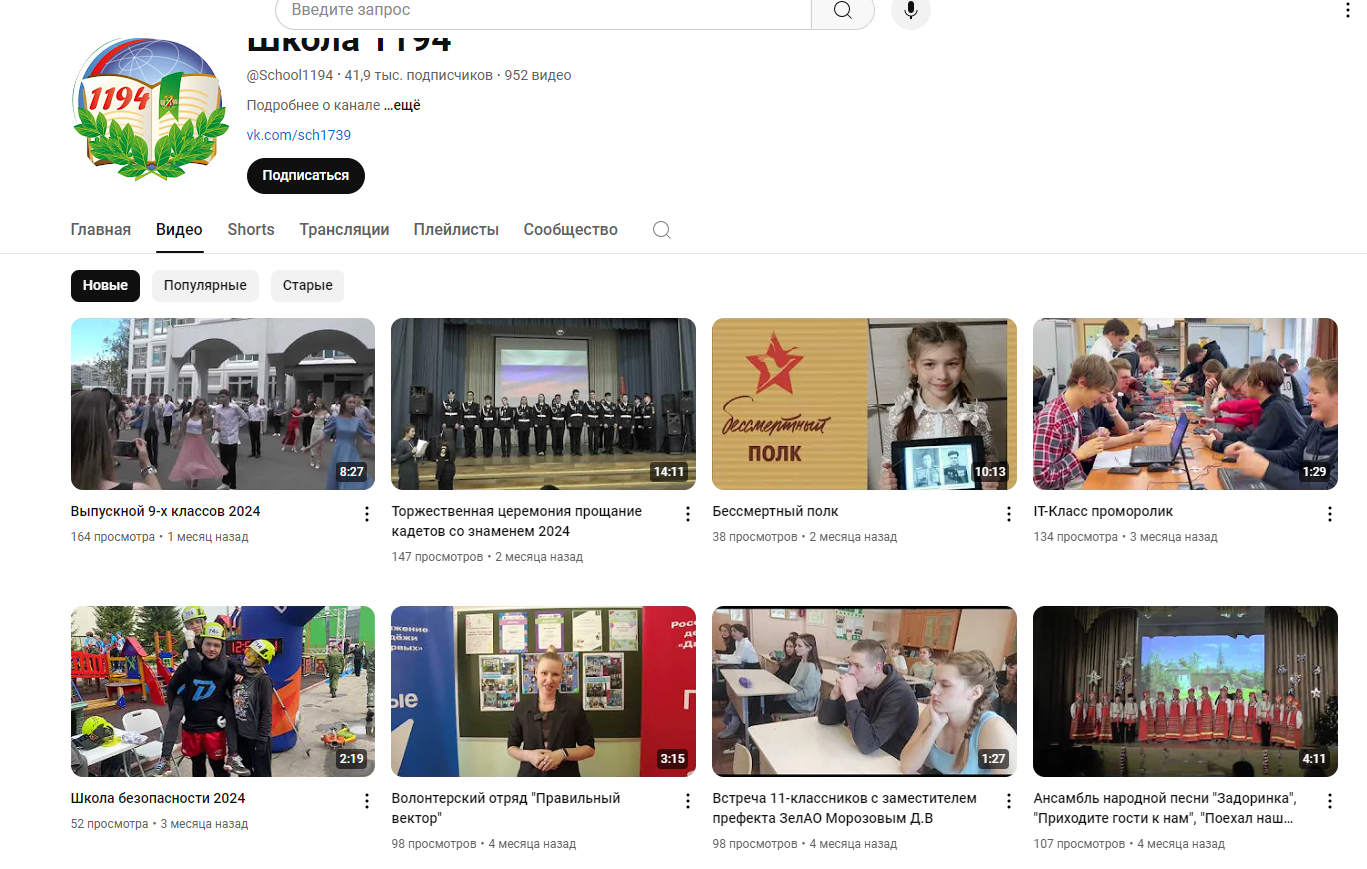Select the Видео tab
Screen dimensions: 1367x869
coord(179,230)
